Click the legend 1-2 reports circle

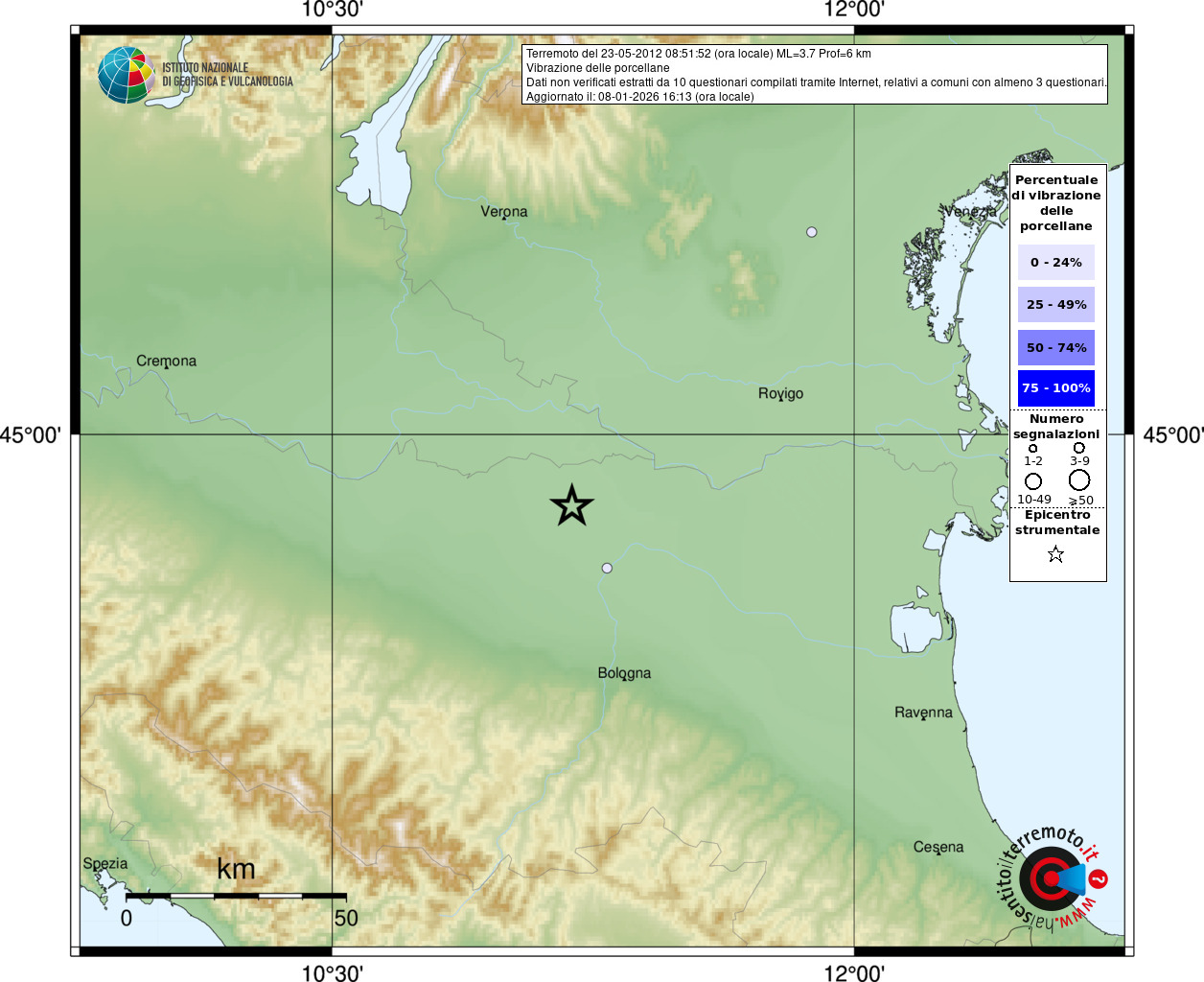tap(1032, 448)
